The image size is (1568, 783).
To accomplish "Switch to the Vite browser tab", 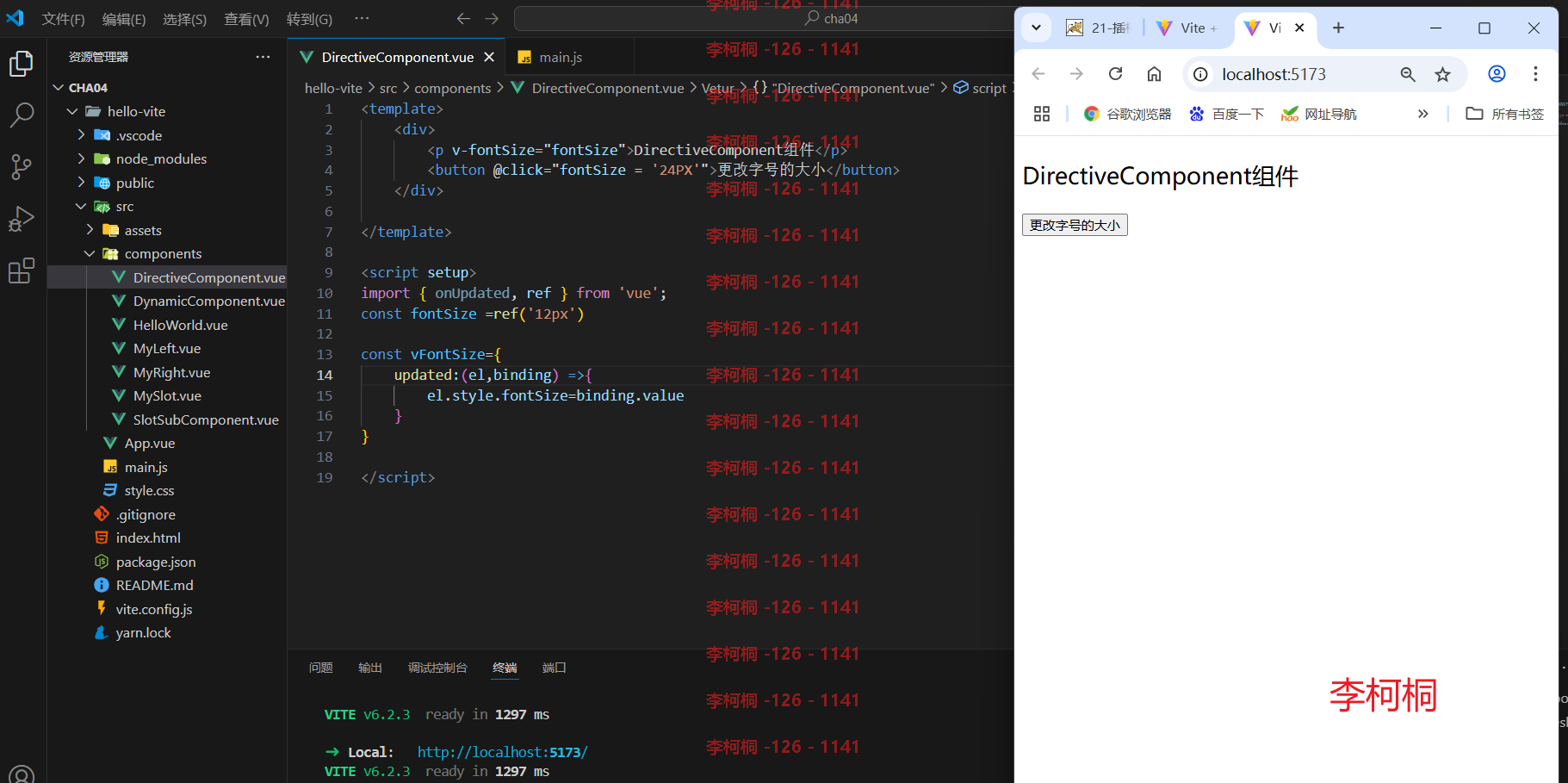I will [1188, 28].
